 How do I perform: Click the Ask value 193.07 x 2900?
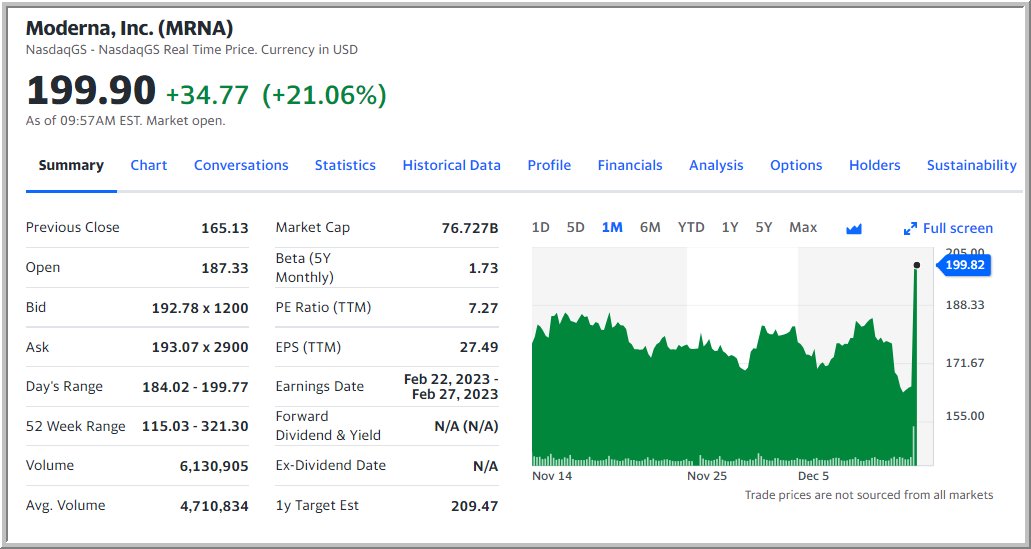pos(200,347)
